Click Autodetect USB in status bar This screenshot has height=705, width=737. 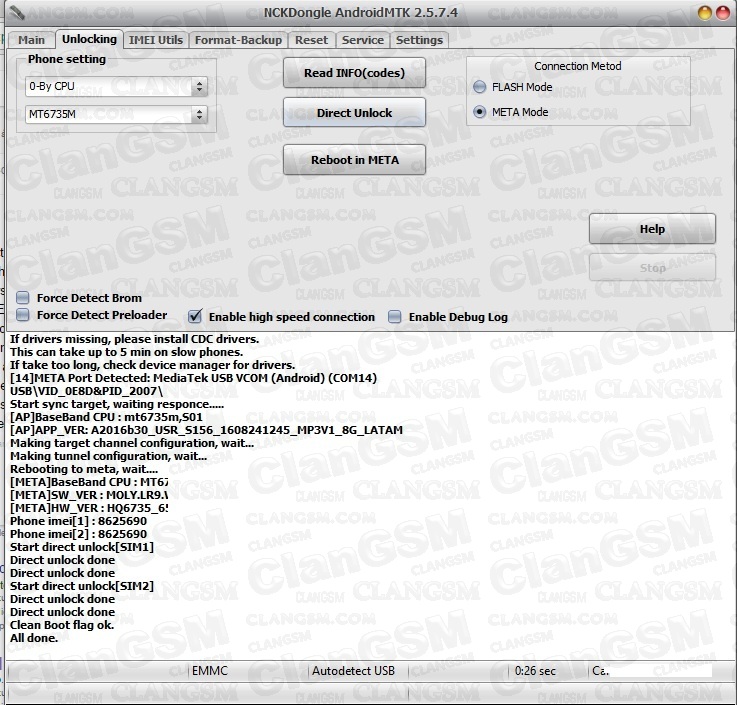coord(353,671)
